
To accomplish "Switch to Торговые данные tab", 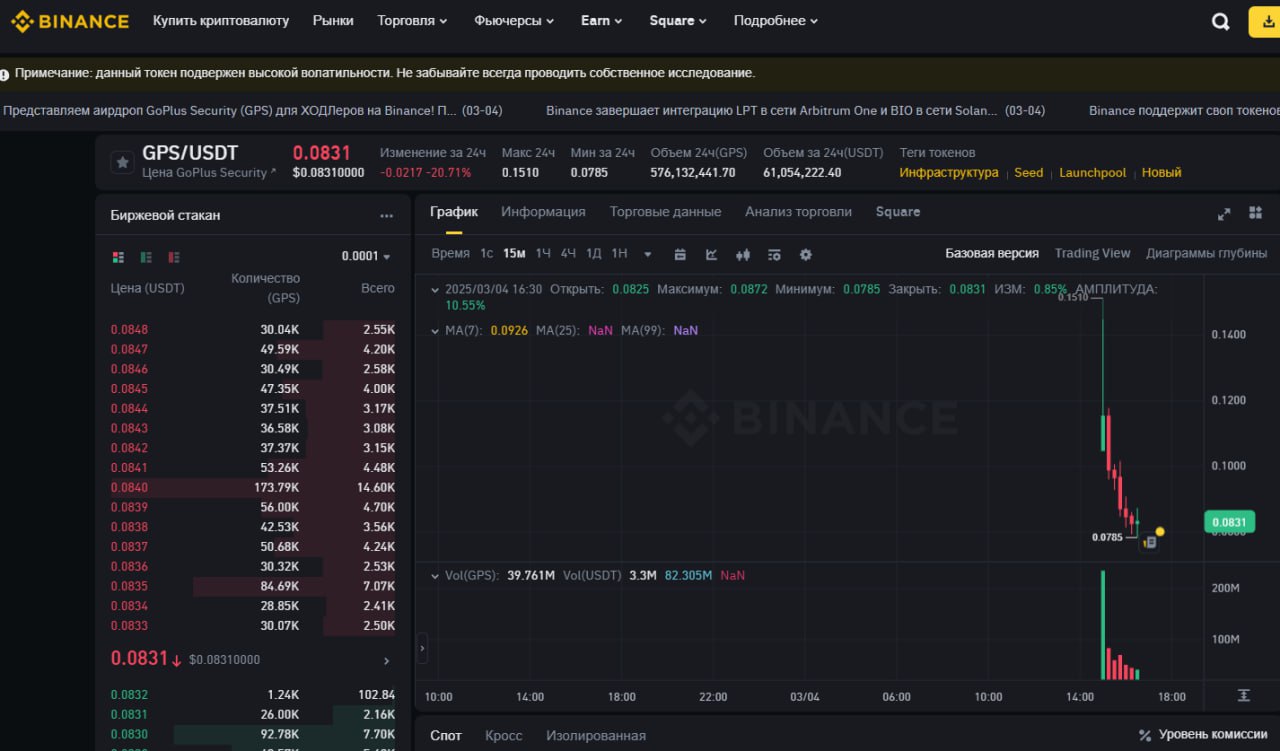I will pyautogui.click(x=665, y=212).
